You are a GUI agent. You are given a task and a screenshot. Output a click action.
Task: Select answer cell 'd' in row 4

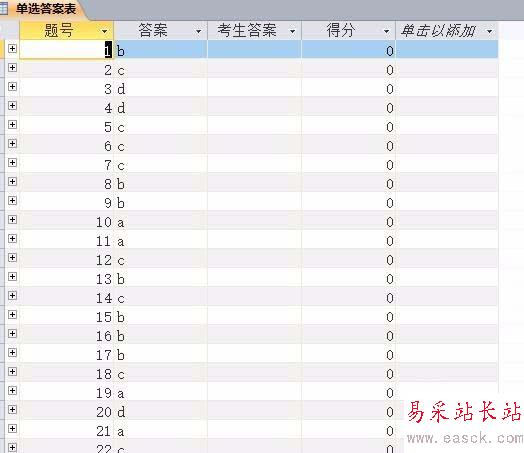click(161, 107)
